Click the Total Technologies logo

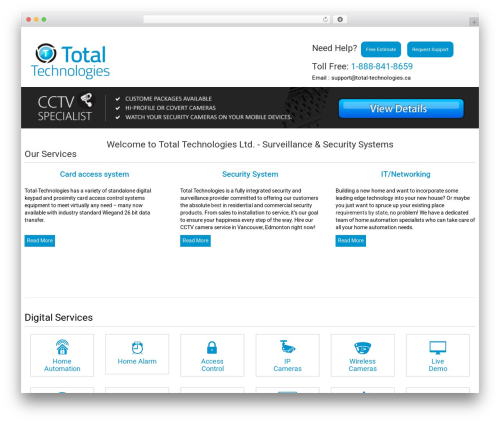coord(70,61)
